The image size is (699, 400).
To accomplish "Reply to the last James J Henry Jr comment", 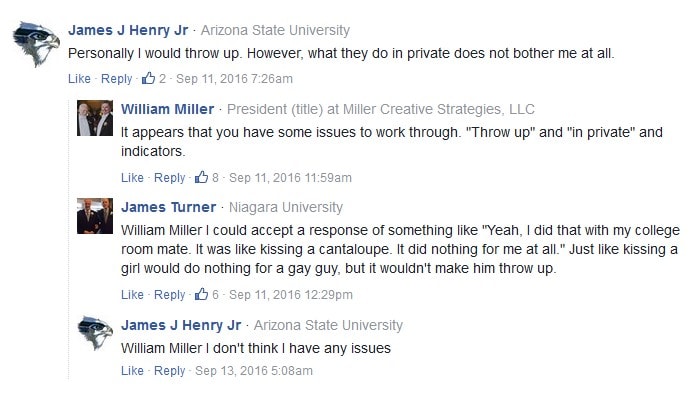I will tap(170, 370).
